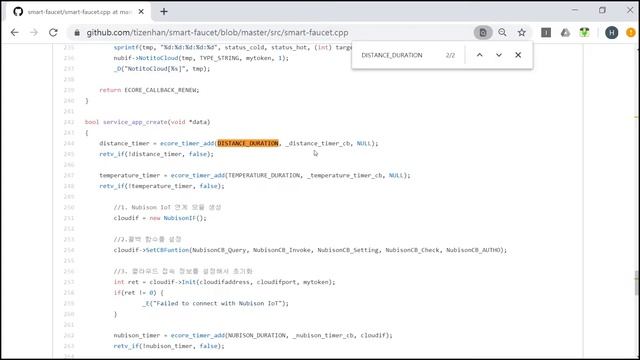Screen dimensions: 640x360
Task: Click the "Failed to connect with Nubison IoT" string
Action: pos(218,303)
